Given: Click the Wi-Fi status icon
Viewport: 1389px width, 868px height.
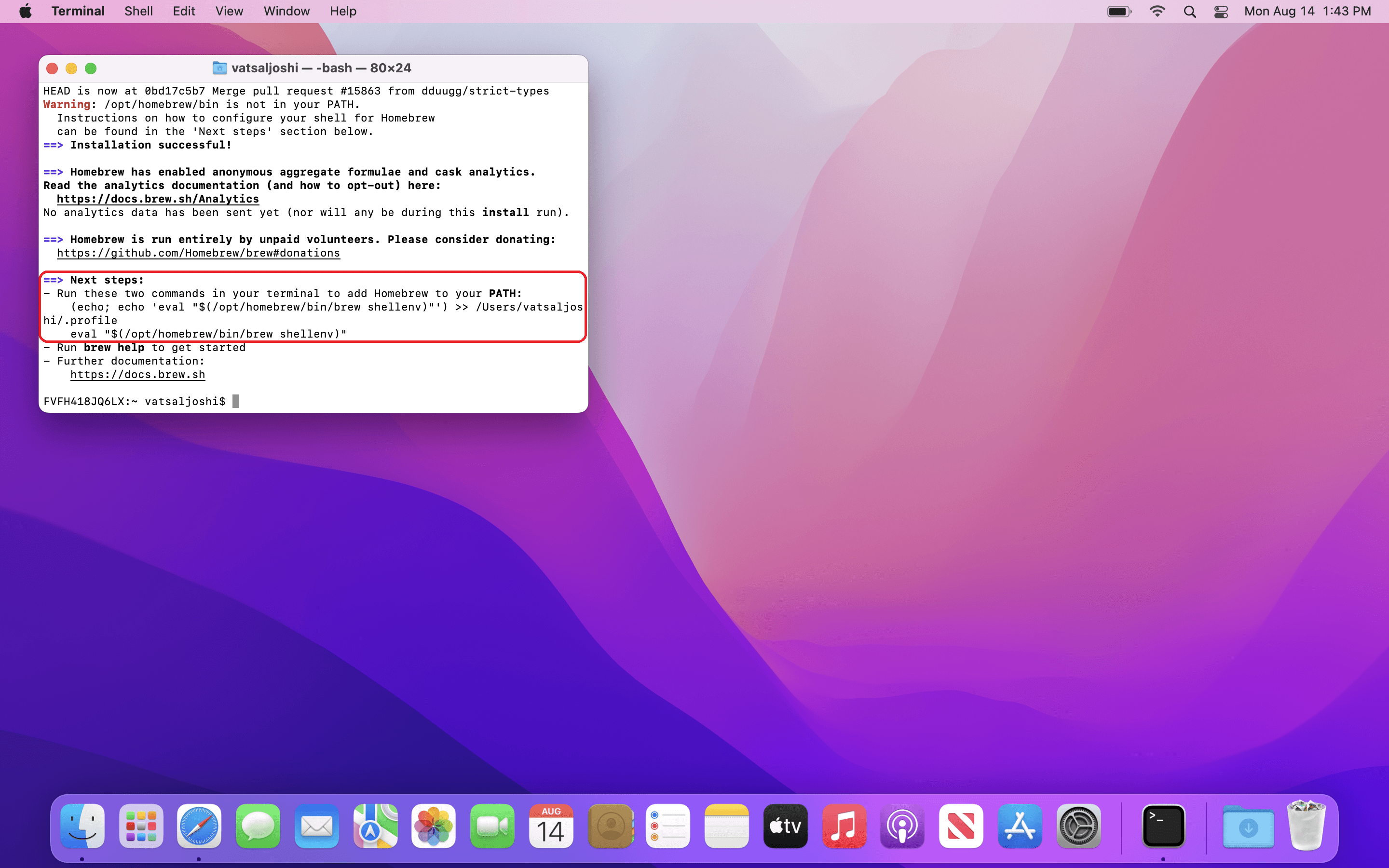Looking at the screenshot, I should click(1157, 12).
